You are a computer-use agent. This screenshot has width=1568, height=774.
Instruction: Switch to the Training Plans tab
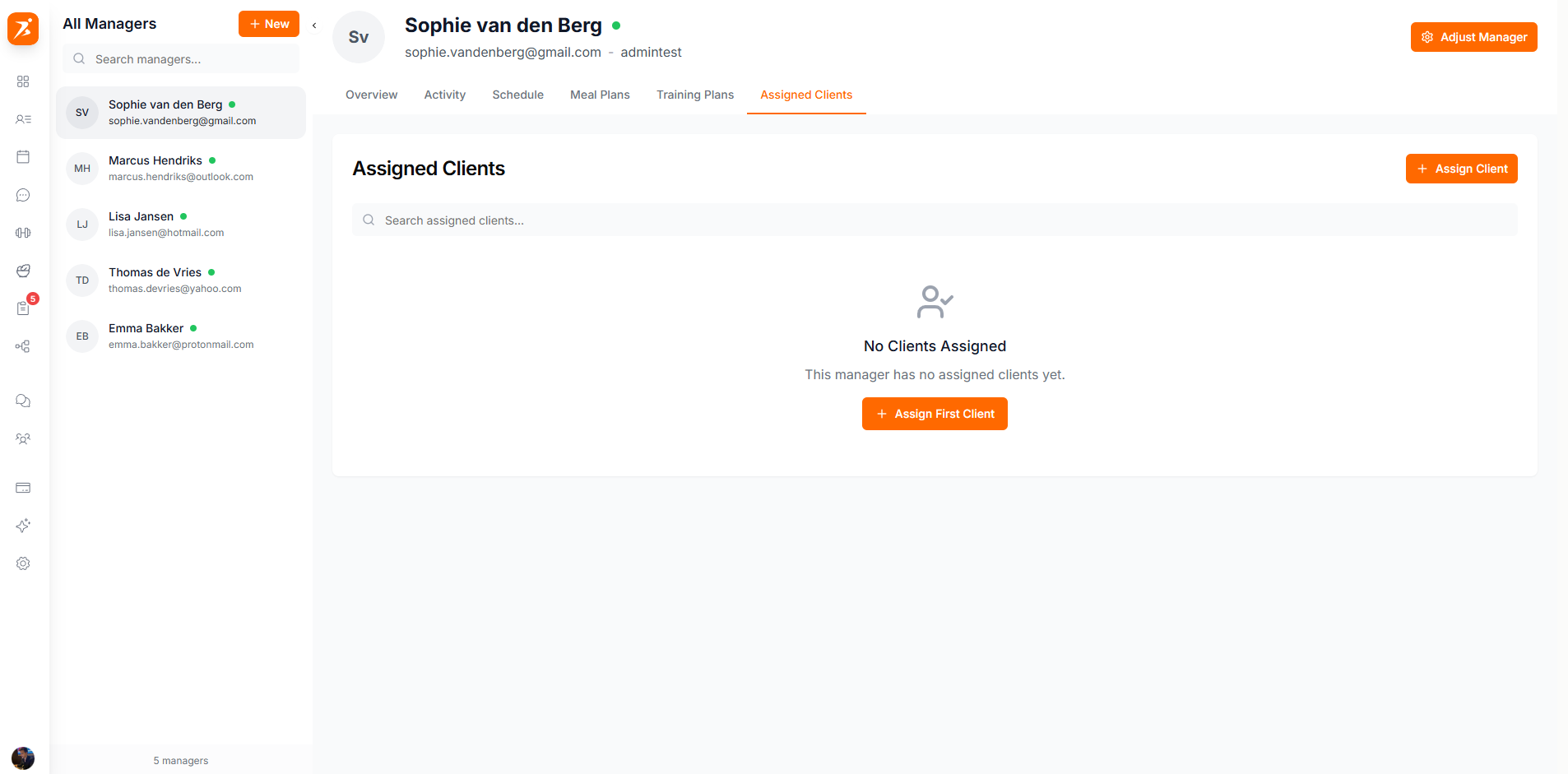click(694, 95)
